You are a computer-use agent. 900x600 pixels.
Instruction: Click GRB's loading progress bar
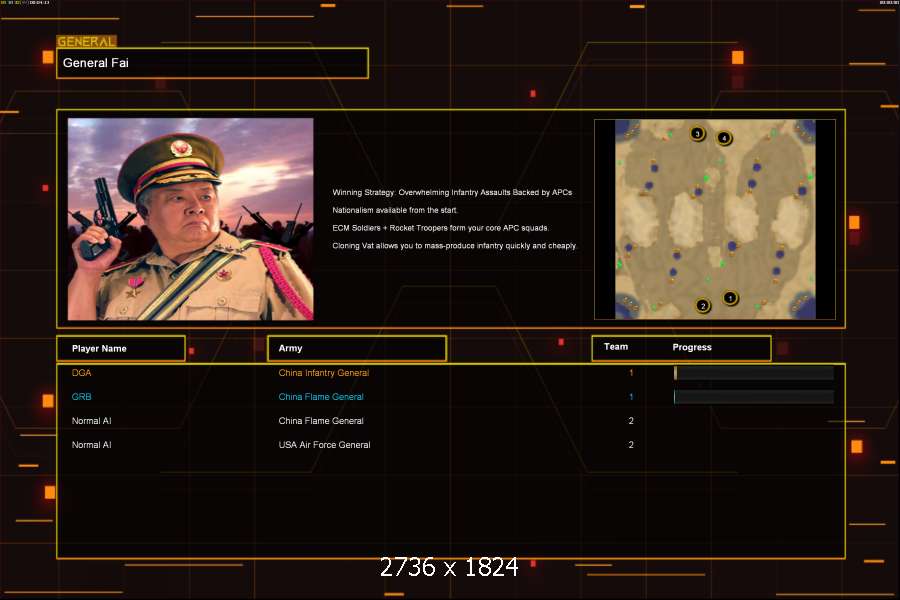754,397
